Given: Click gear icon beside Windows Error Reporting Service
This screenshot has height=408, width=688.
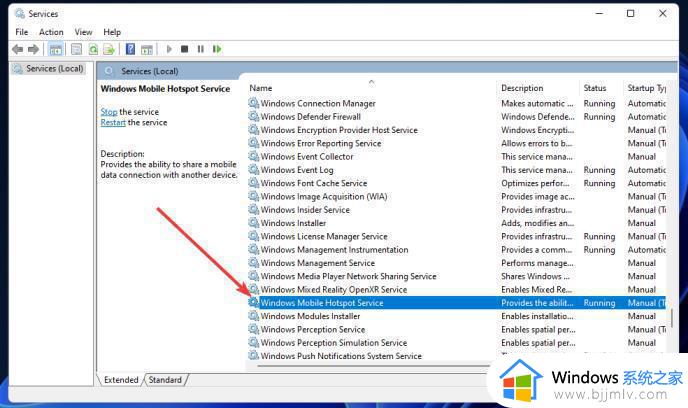Looking at the screenshot, I should click(254, 143).
